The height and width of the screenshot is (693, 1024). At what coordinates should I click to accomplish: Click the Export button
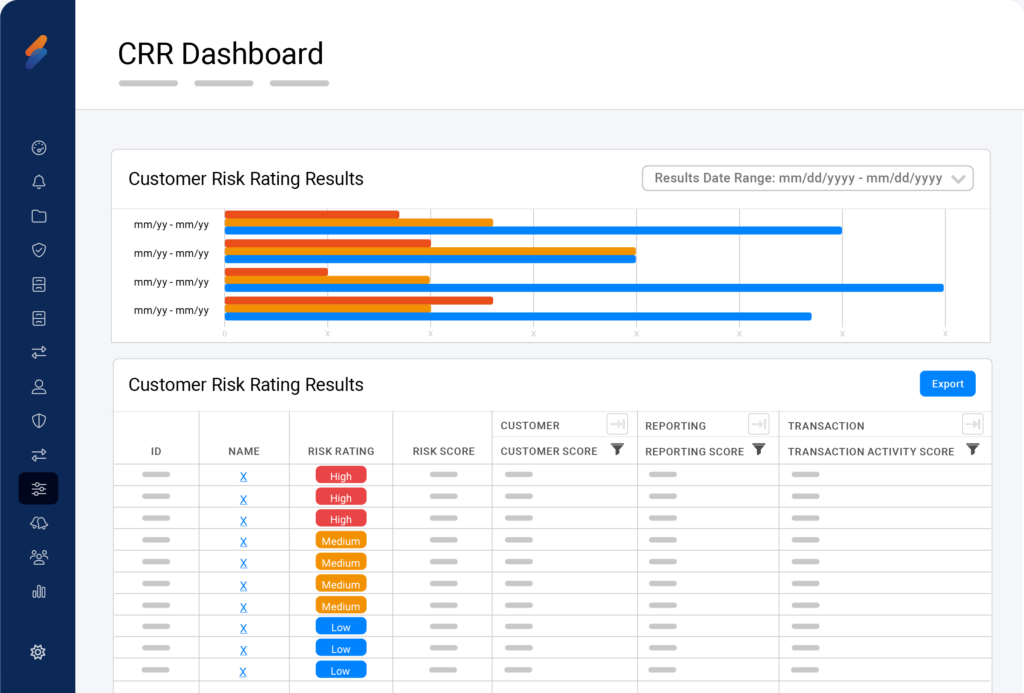pos(947,384)
